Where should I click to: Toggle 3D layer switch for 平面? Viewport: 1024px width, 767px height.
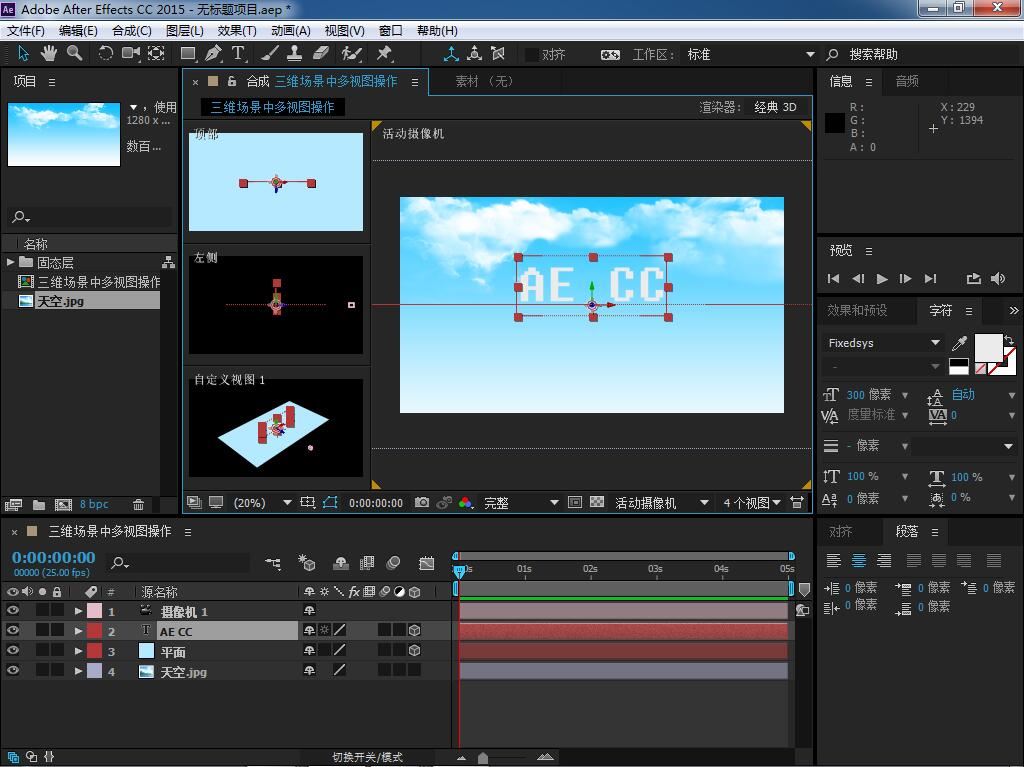(414, 651)
